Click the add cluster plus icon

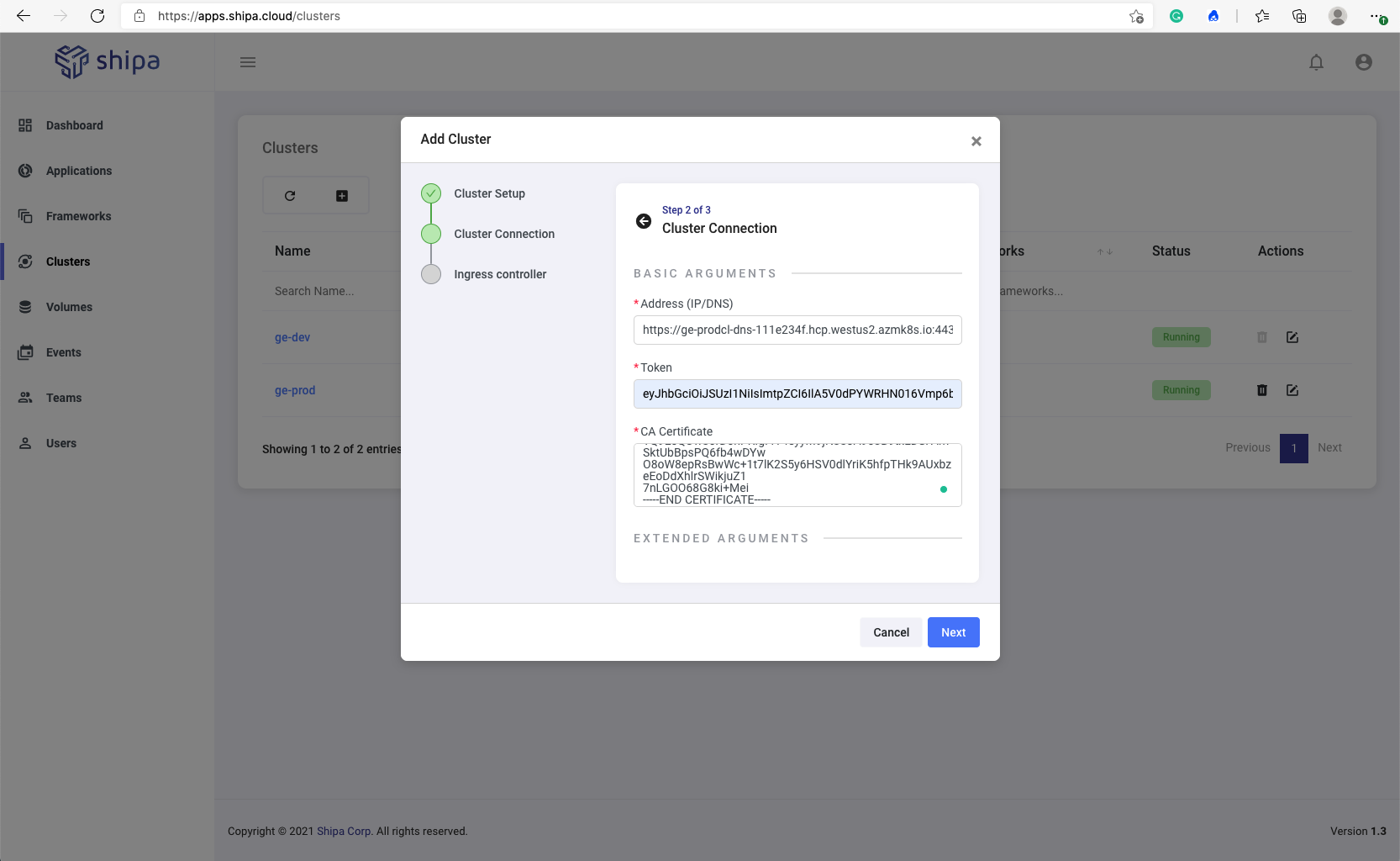(342, 196)
